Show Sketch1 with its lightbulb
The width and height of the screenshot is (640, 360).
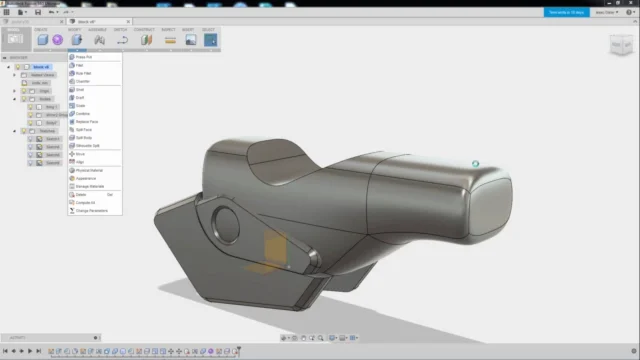point(30,139)
